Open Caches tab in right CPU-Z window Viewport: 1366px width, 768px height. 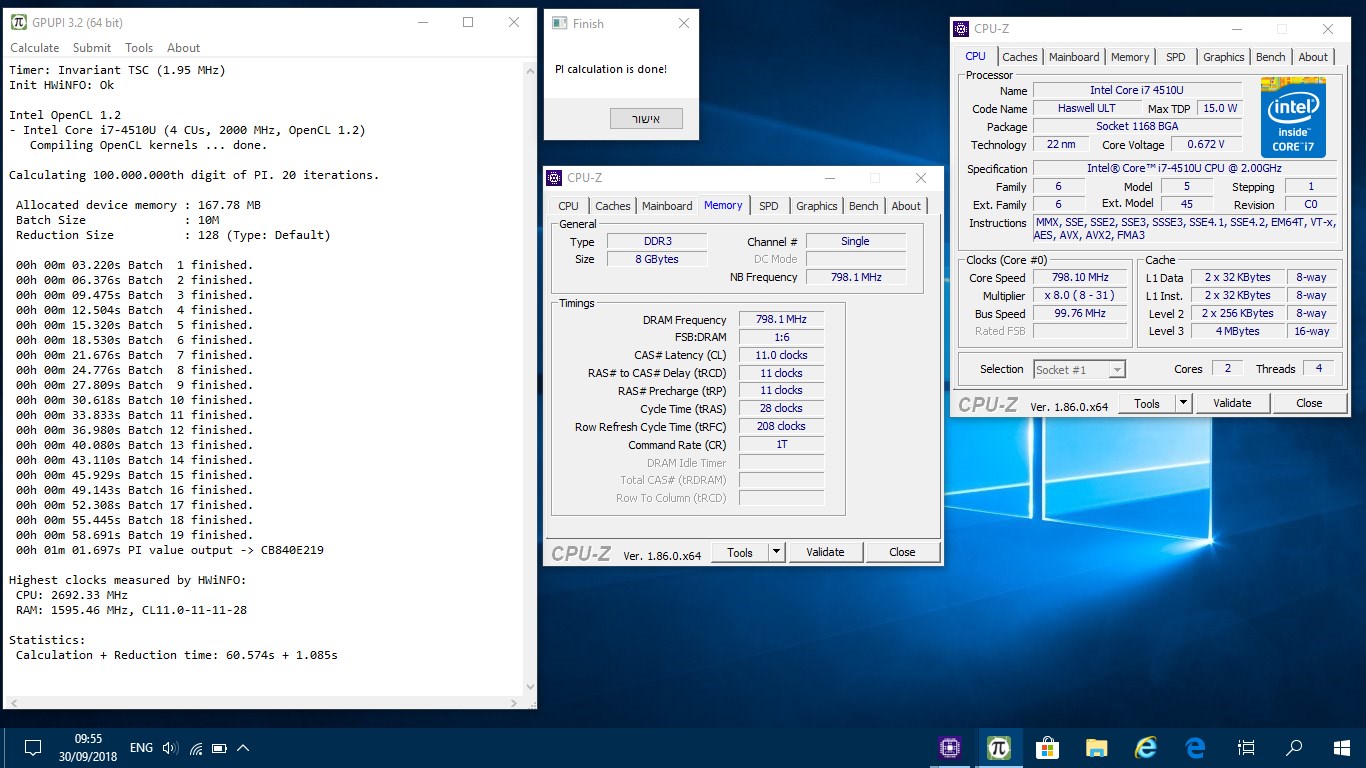1020,57
